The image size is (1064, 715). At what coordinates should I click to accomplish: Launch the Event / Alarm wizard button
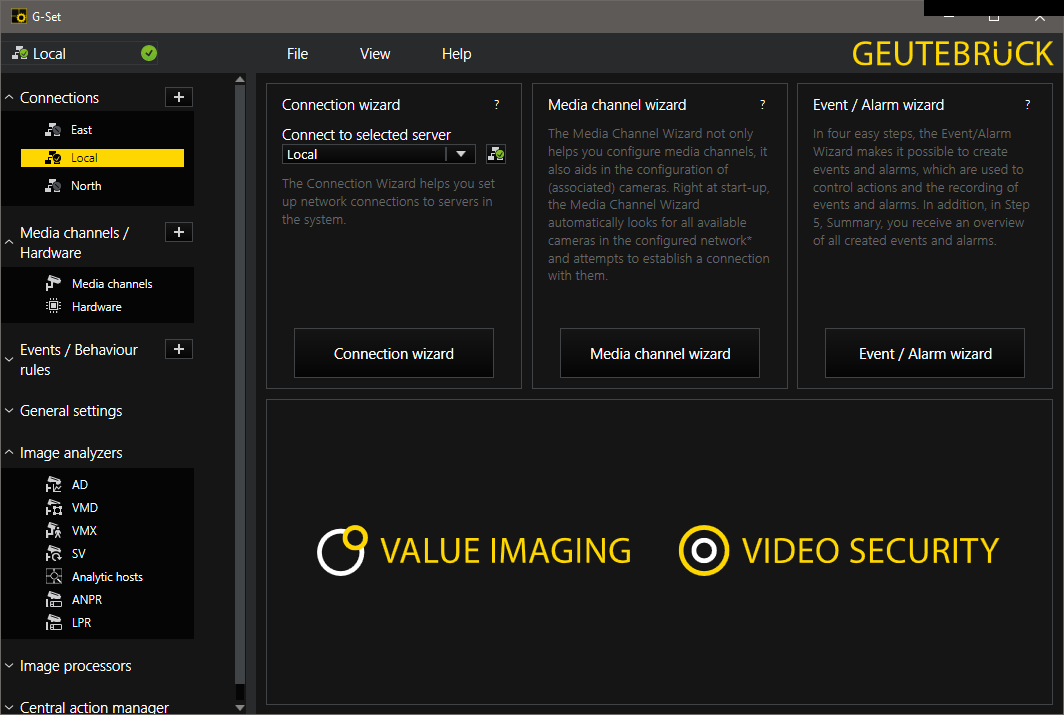pyautogui.click(x=925, y=353)
